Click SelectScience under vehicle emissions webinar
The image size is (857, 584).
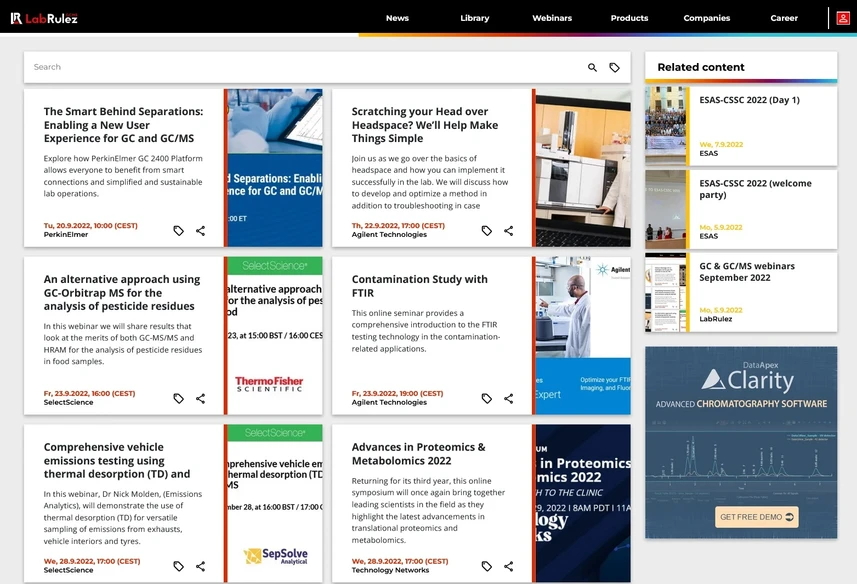68,570
